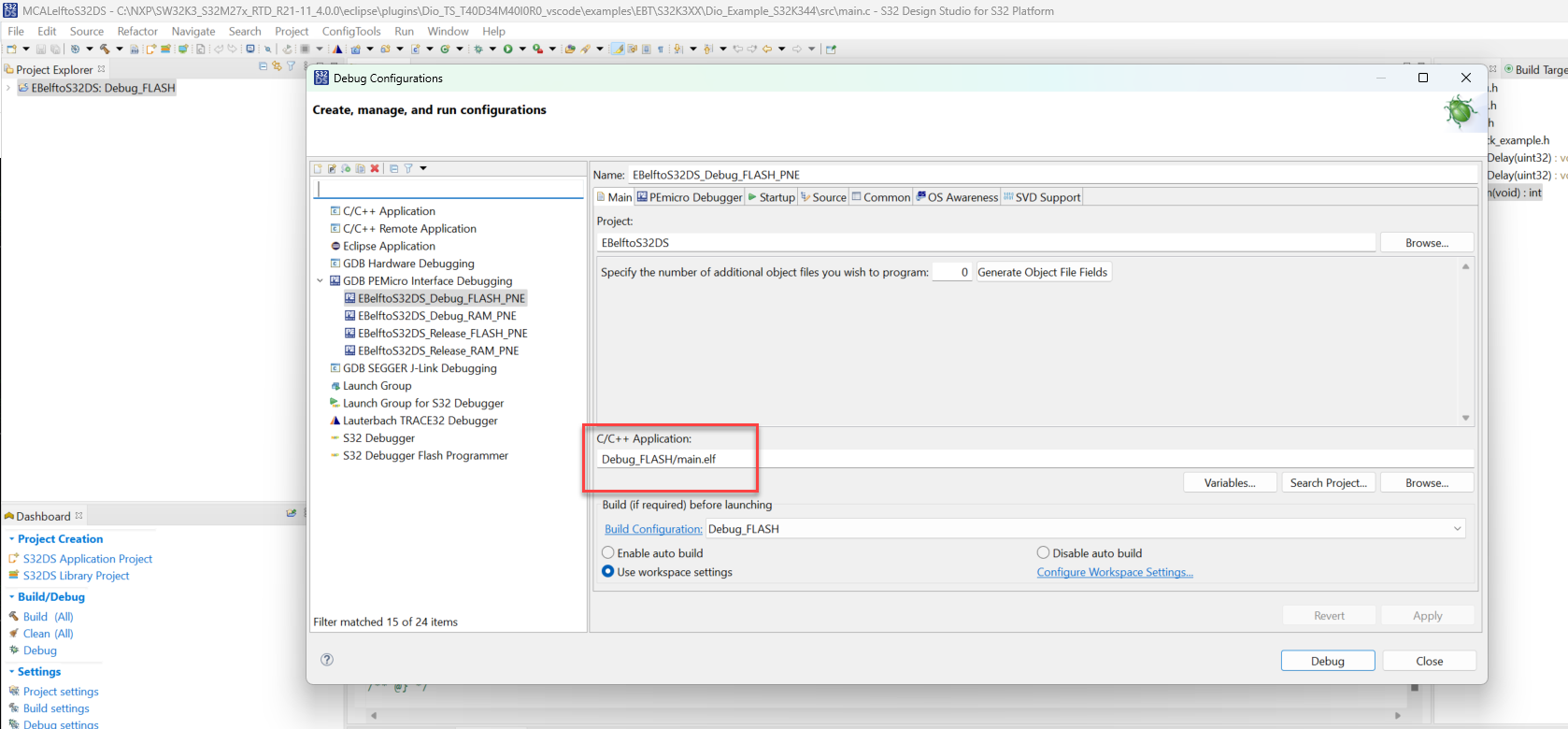The width and height of the screenshot is (1568, 729).
Task: Delete selected launch configuration (red X)
Action: point(375,169)
